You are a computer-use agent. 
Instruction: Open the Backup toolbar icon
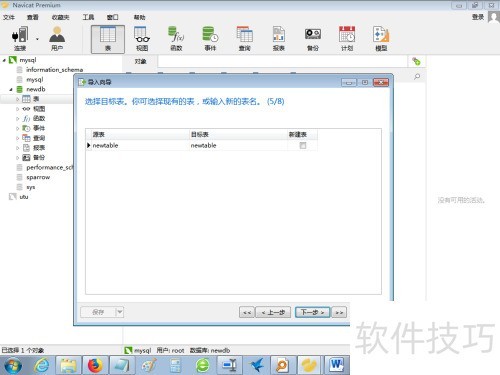point(313,39)
